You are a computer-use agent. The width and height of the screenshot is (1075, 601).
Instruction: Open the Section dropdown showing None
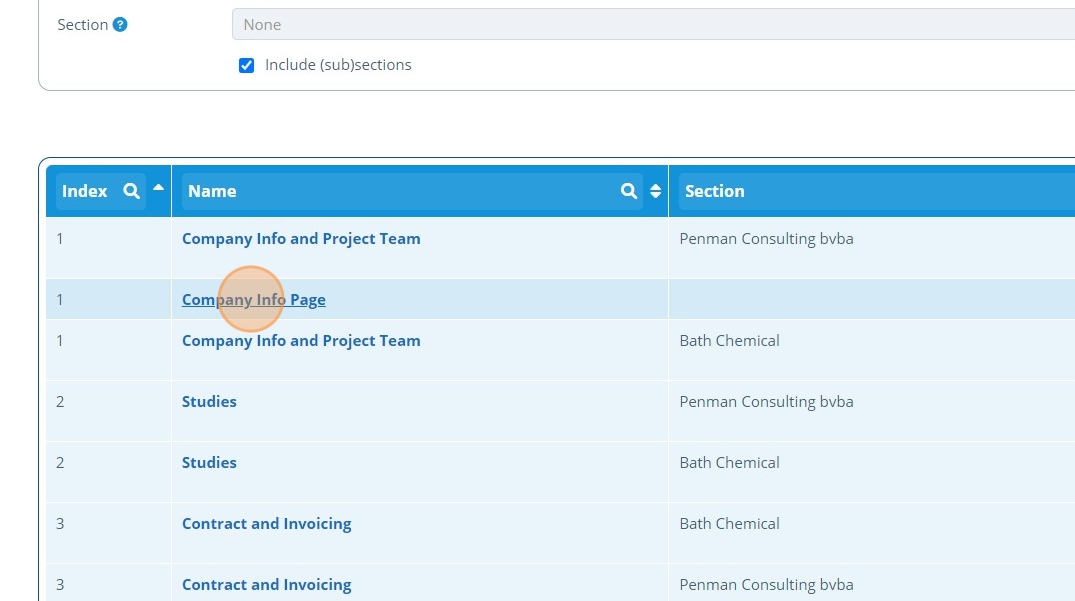[650, 25]
